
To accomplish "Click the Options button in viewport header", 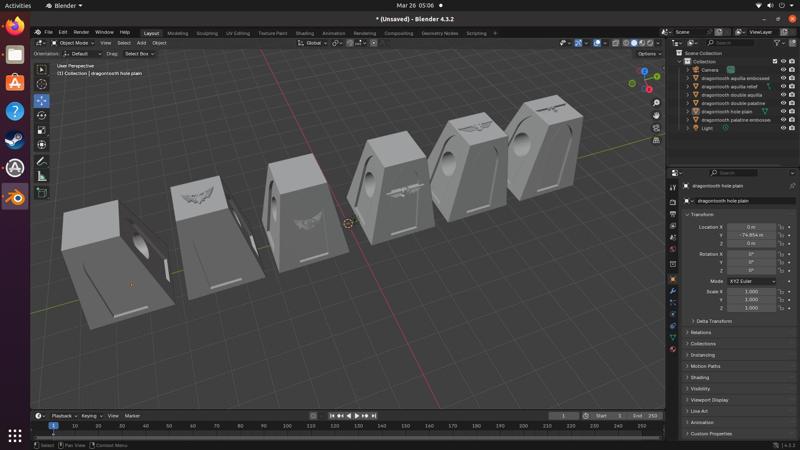I will coord(648,54).
